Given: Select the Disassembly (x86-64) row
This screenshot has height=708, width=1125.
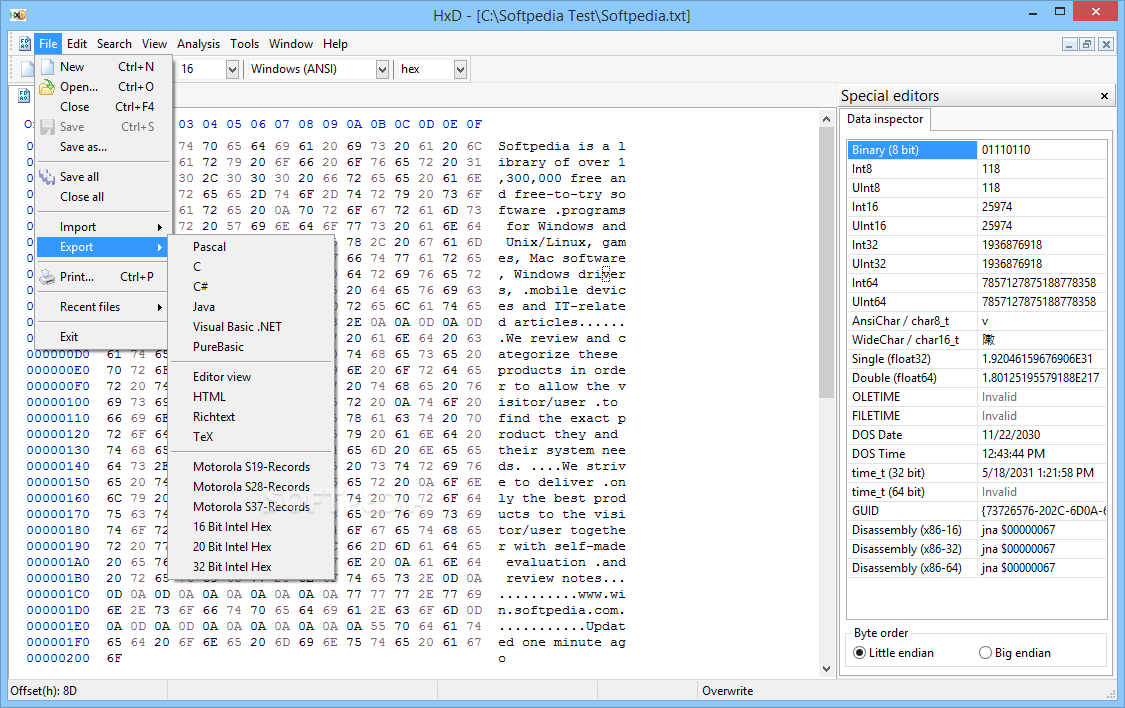Looking at the screenshot, I should [976, 568].
